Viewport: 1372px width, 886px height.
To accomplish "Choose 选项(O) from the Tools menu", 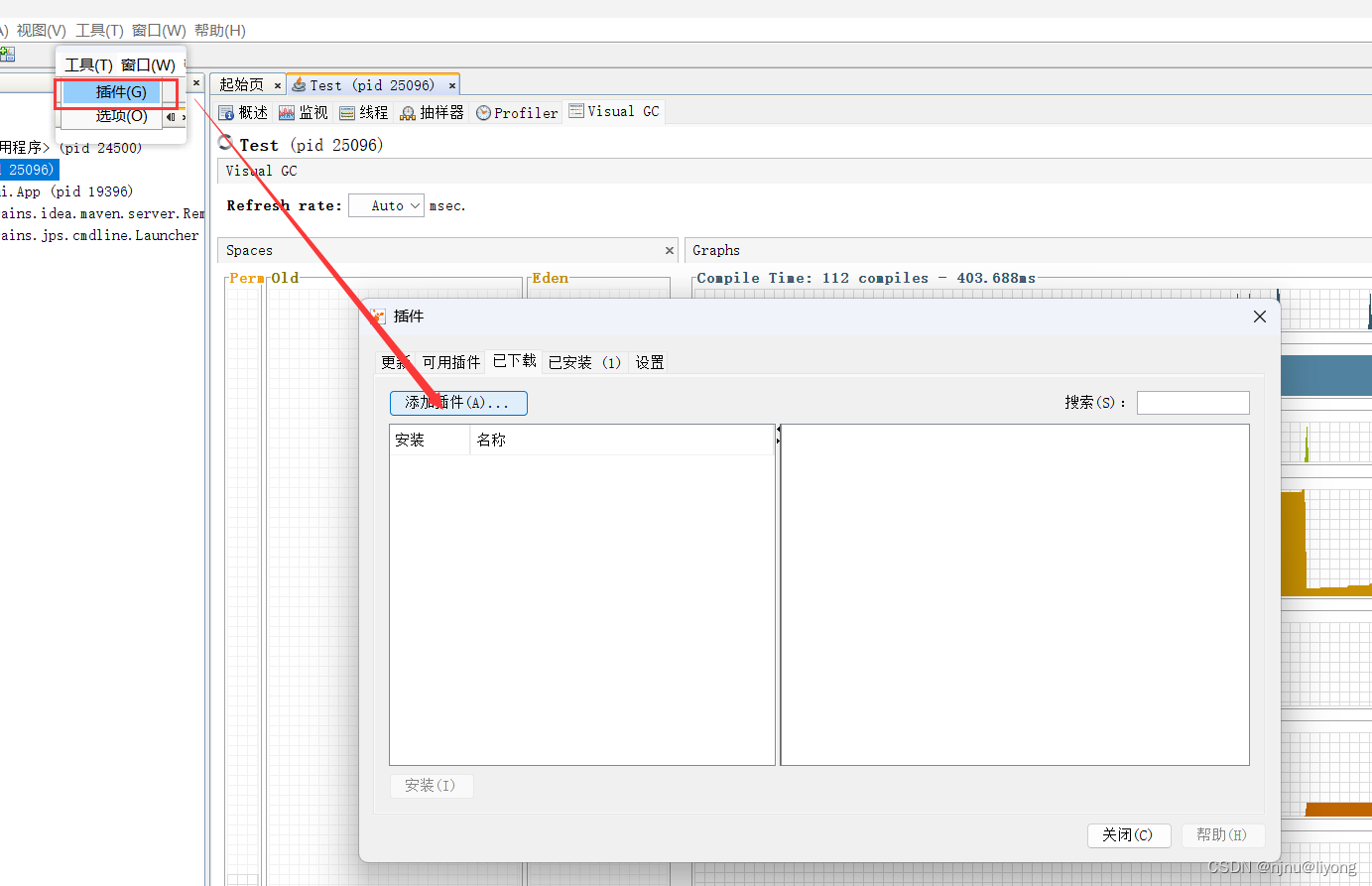I will point(121,116).
